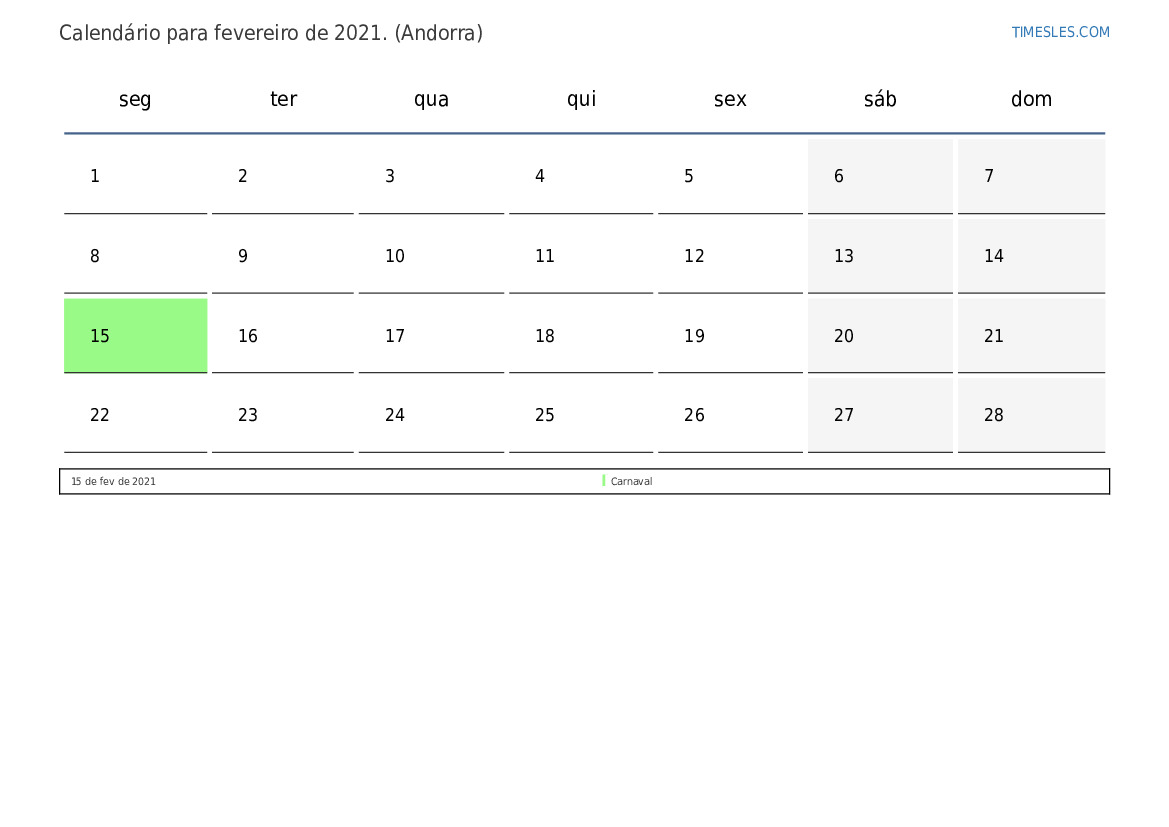Select Saturday day 27
This screenshot has height=827, width=1169.
[880, 415]
